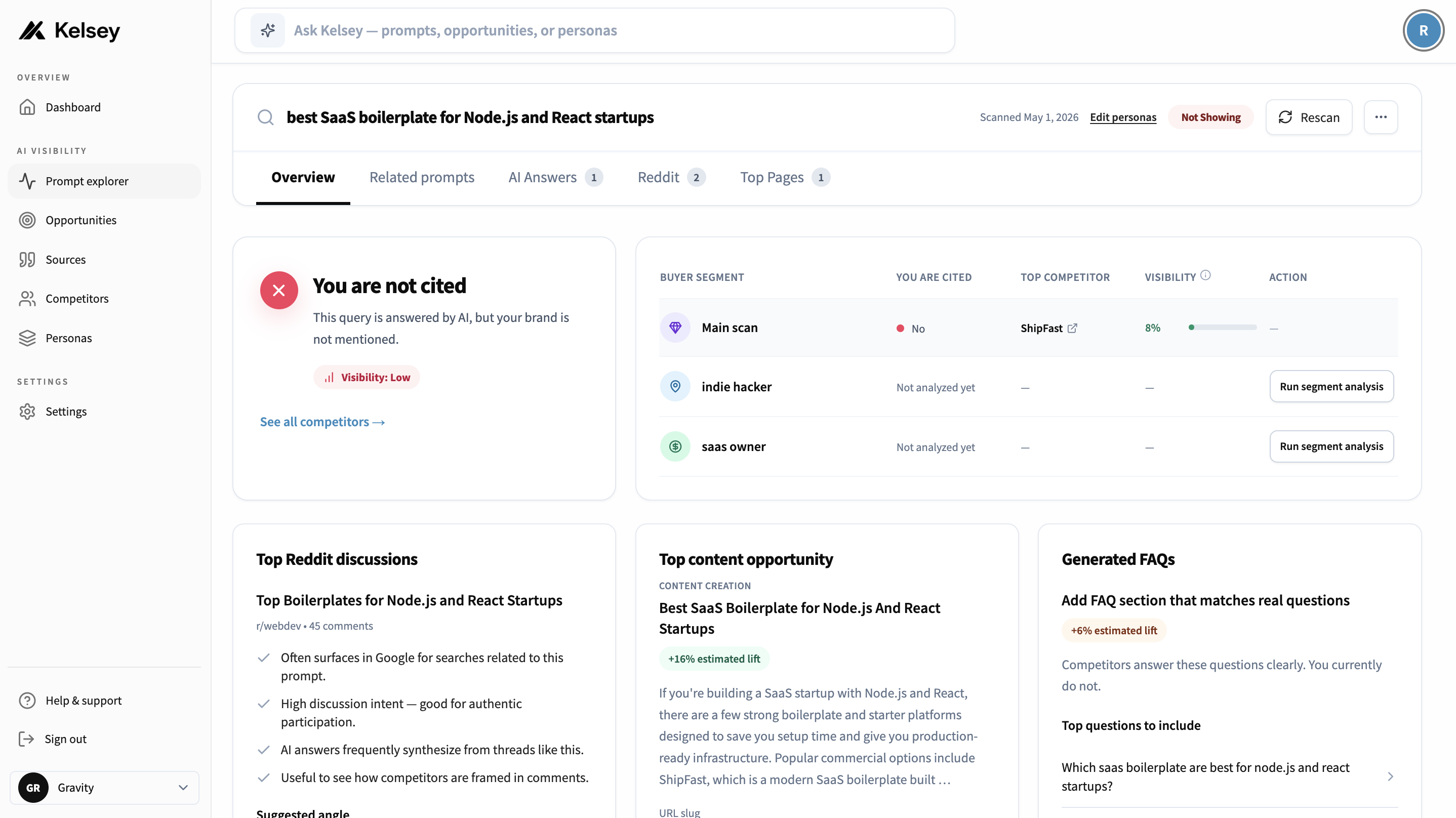The width and height of the screenshot is (1456, 818).
Task: Click the Visibility: Low badge
Action: (x=366, y=378)
